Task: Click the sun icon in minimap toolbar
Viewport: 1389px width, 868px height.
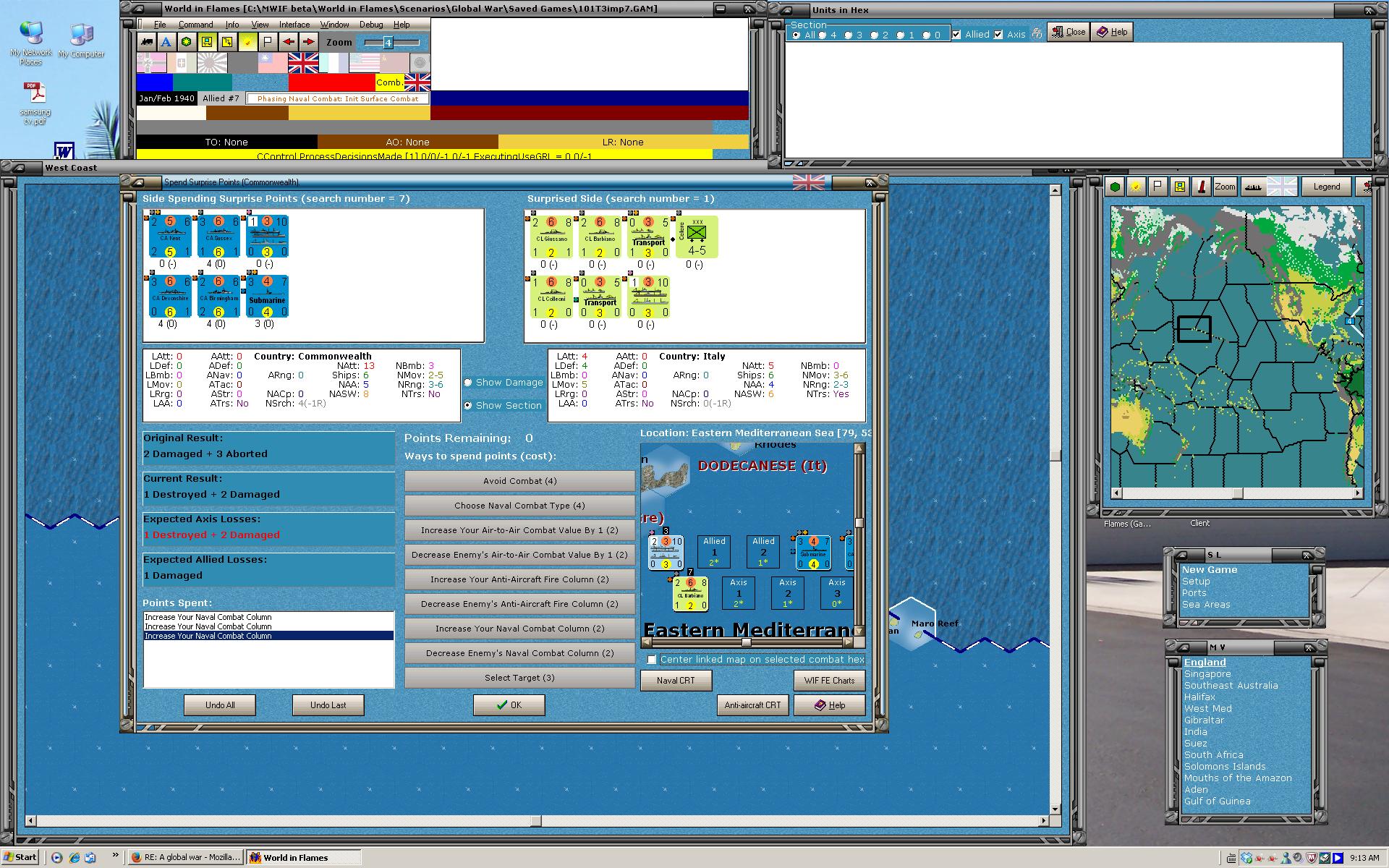Action: click(1137, 187)
